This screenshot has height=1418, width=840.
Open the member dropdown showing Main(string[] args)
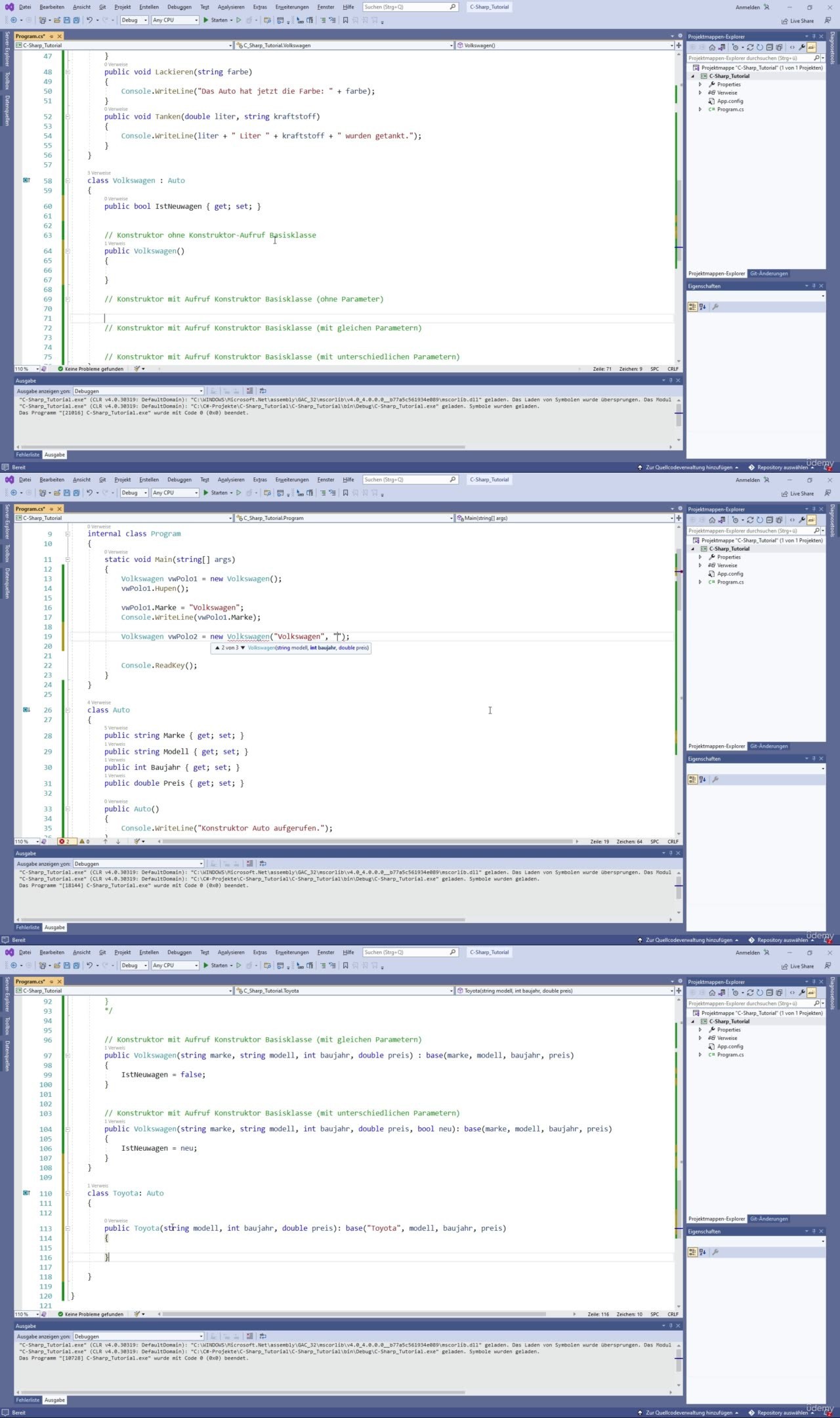564,518
